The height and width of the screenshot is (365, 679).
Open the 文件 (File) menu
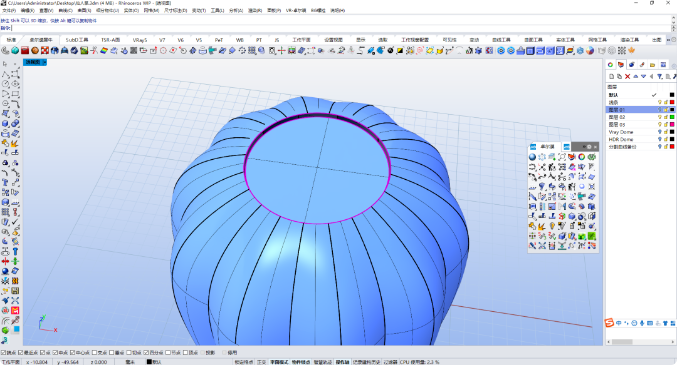pos(9,10)
